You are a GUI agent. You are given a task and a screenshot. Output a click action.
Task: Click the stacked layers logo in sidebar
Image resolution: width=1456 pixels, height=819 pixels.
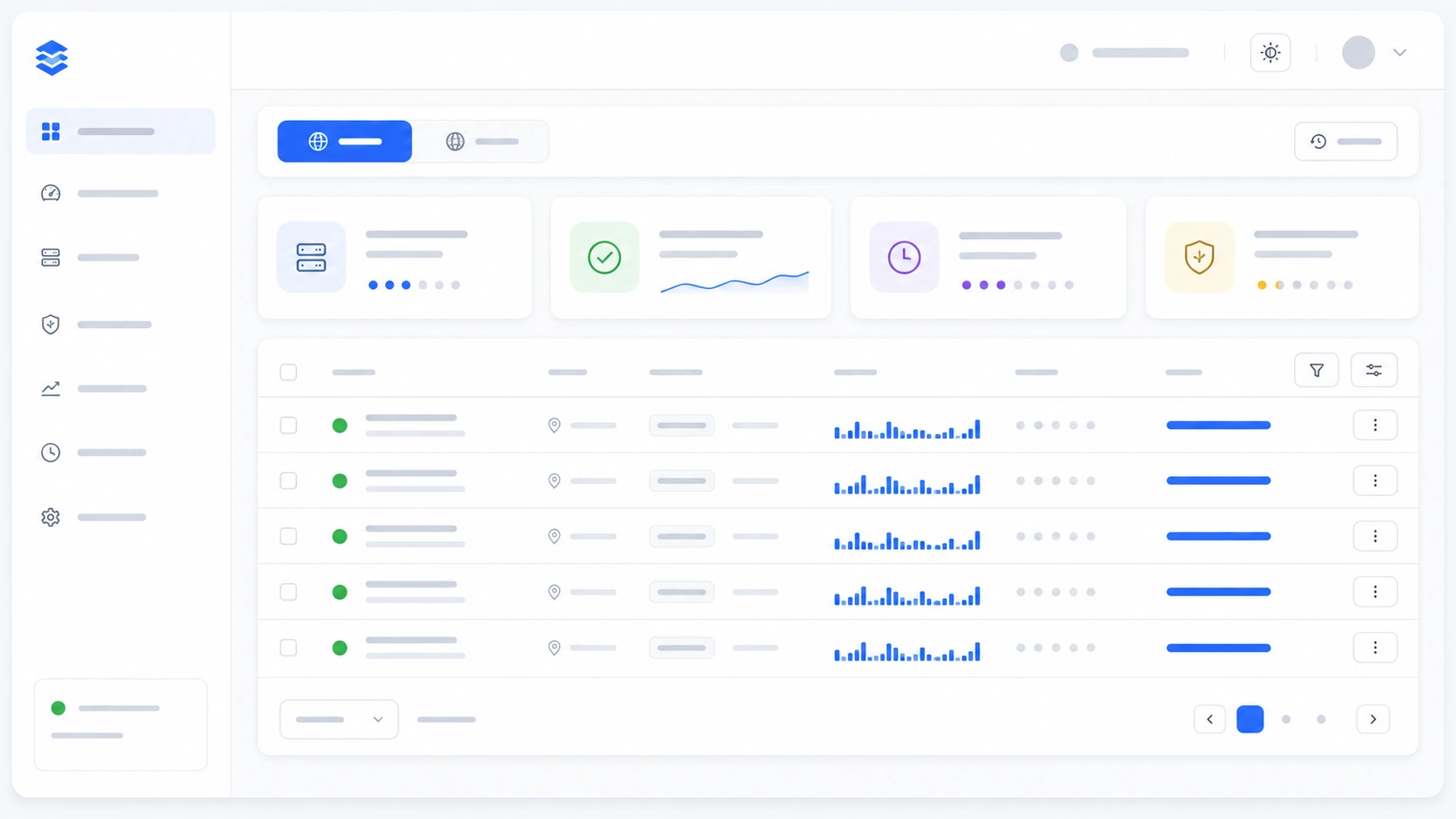tap(51, 57)
